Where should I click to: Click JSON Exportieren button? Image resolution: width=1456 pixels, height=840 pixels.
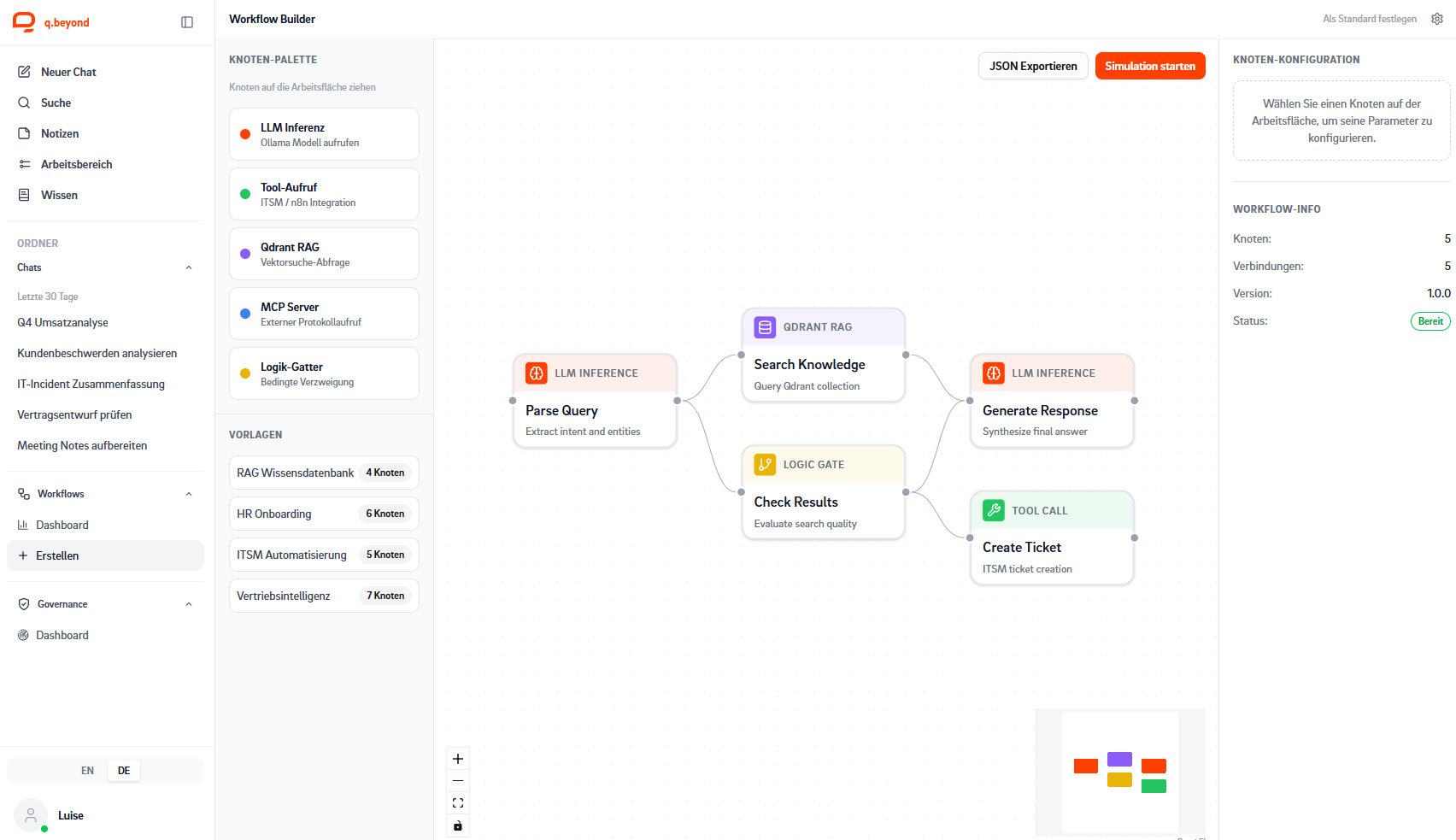(1033, 66)
